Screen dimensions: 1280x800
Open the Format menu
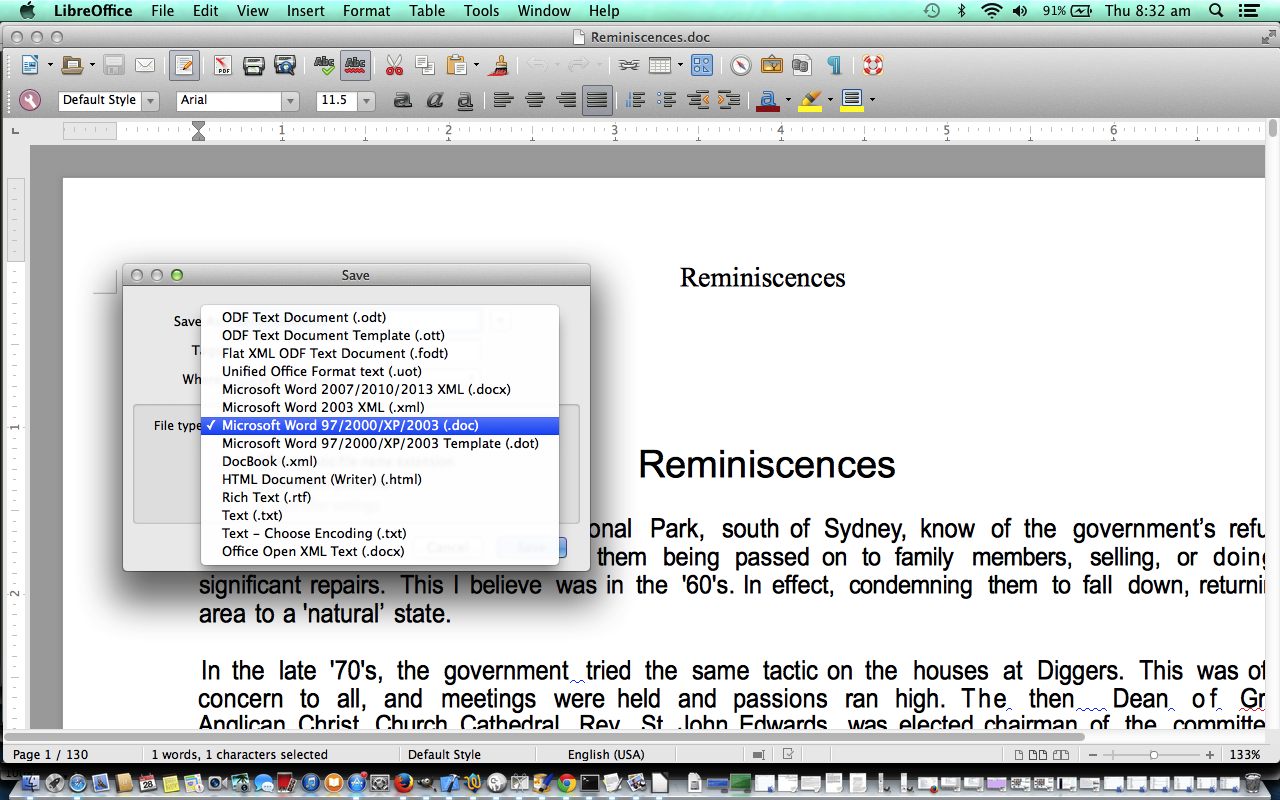coord(366,11)
